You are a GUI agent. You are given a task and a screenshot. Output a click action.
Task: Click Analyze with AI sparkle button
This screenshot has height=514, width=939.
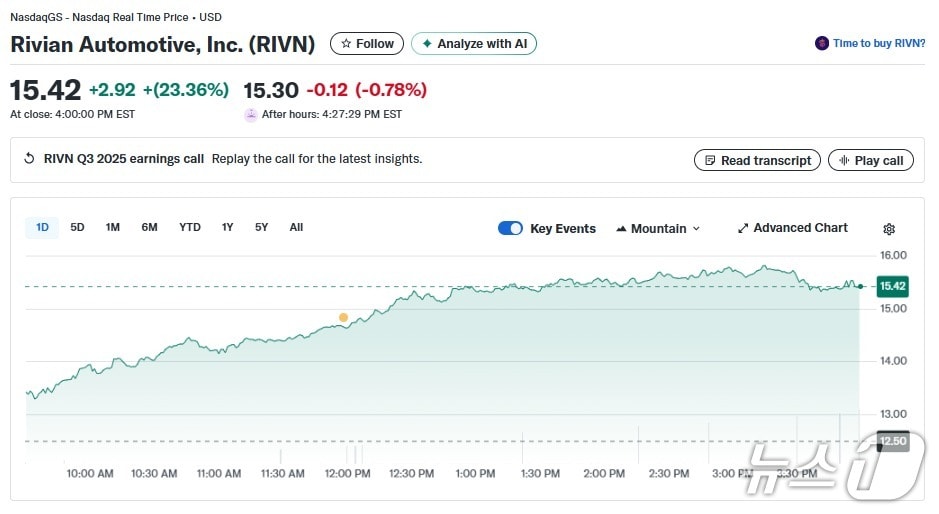pyautogui.click(x=474, y=44)
